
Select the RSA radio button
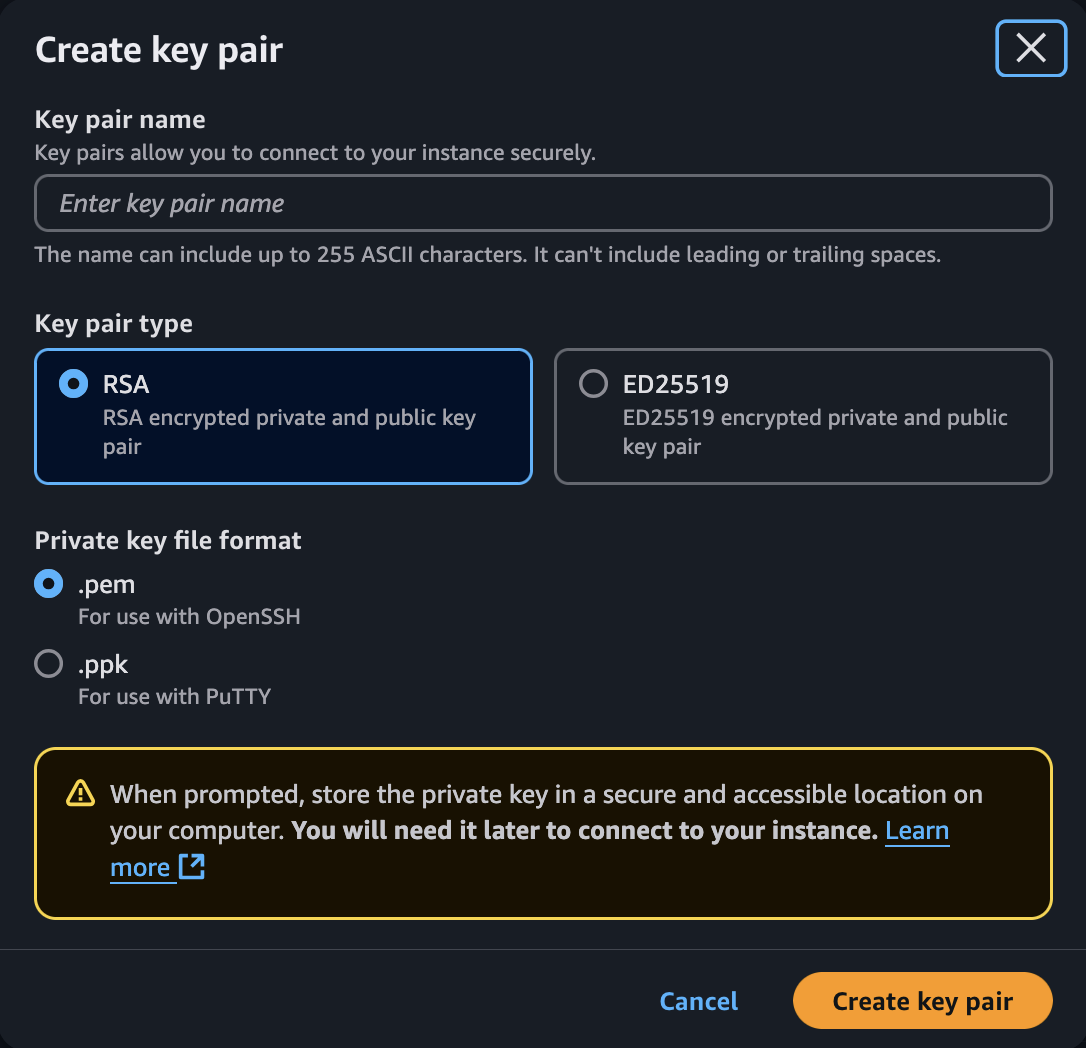tap(73, 384)
